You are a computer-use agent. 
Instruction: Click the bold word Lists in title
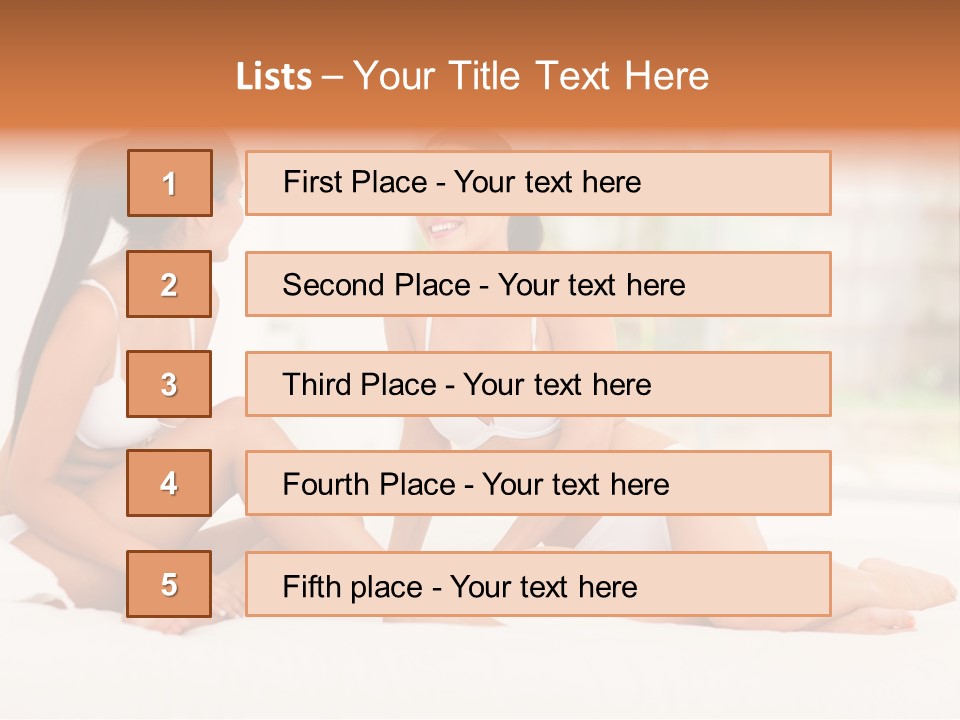(x=274, y=77)
